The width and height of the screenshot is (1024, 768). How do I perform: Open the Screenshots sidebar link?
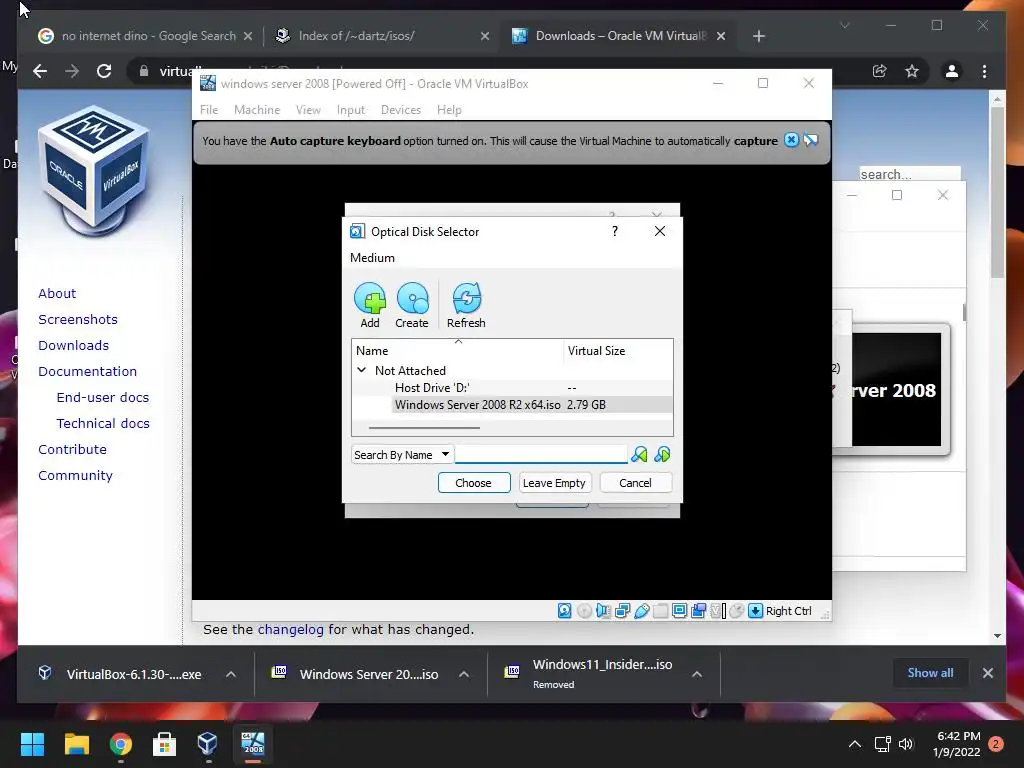[78, 319]
